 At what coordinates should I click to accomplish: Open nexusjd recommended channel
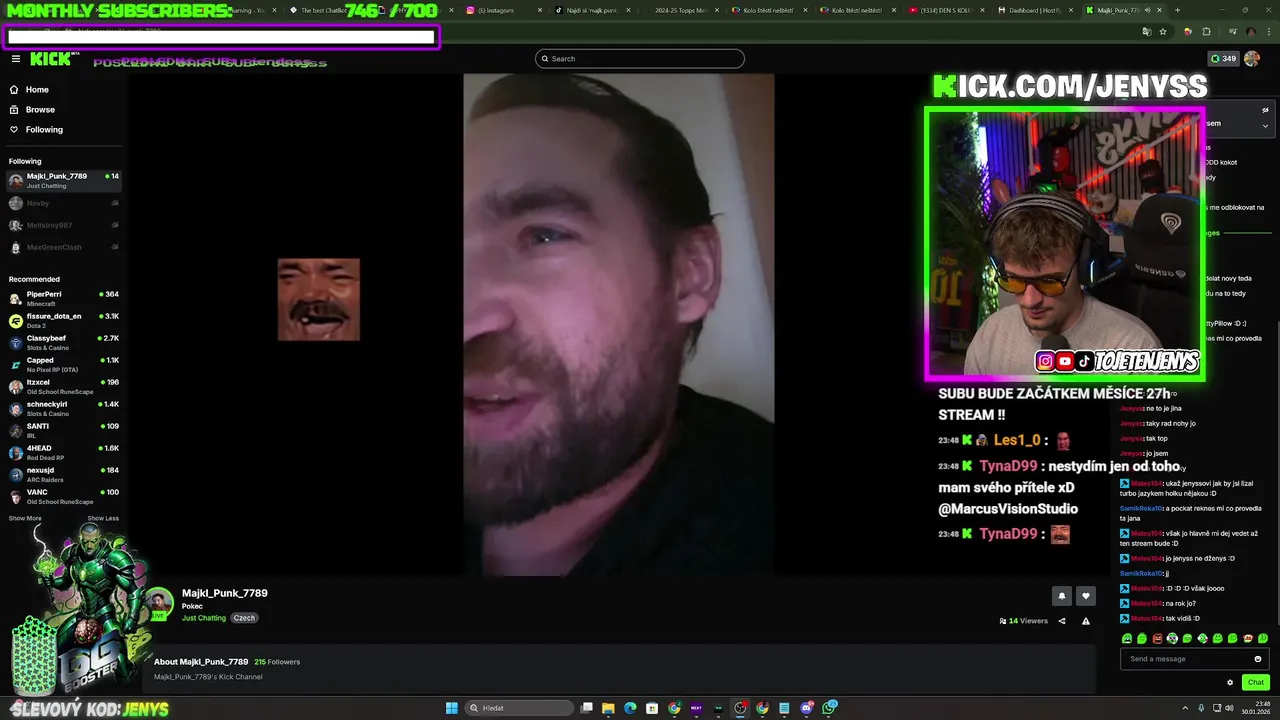click(63, 474)
